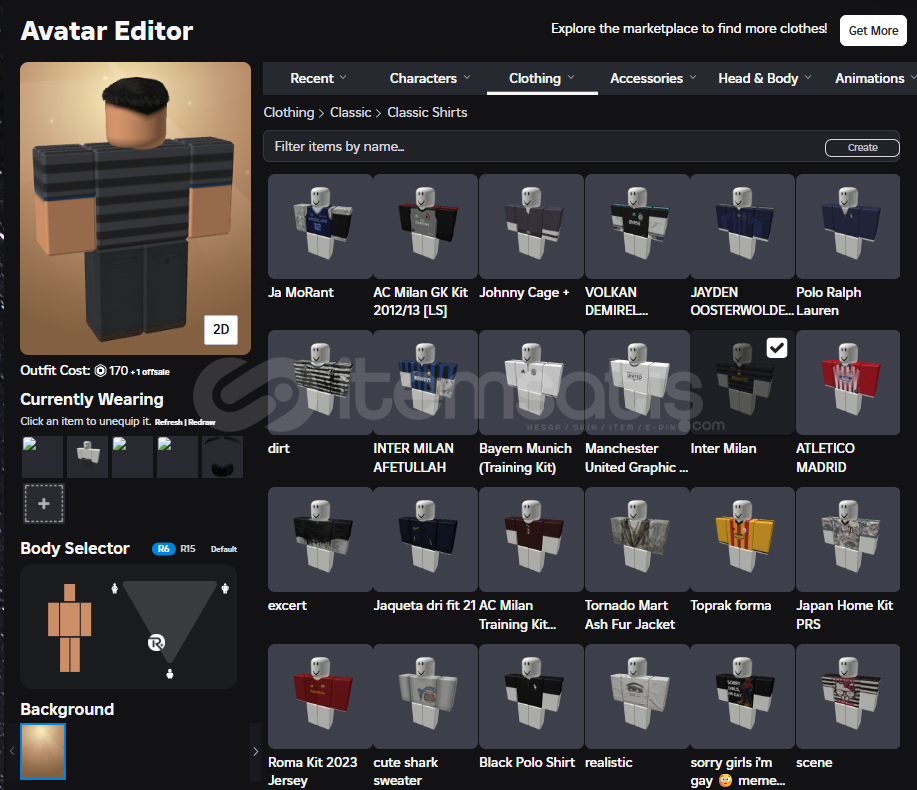Pick the VOLKAN DEMIREL shirt
This screenshot has height=790, width=917.
click(x=637, y=226)
